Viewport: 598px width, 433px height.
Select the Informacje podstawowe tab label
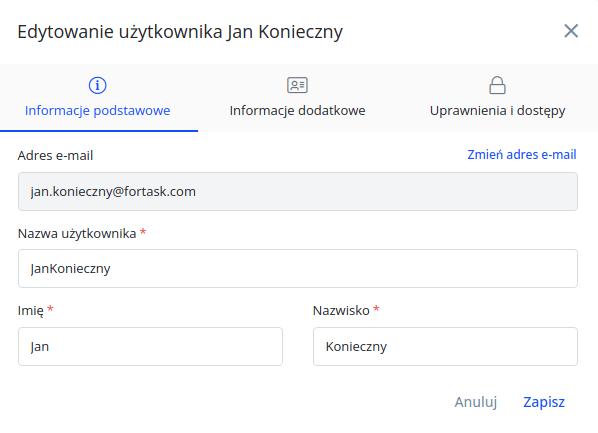click(x=98, y=111)
